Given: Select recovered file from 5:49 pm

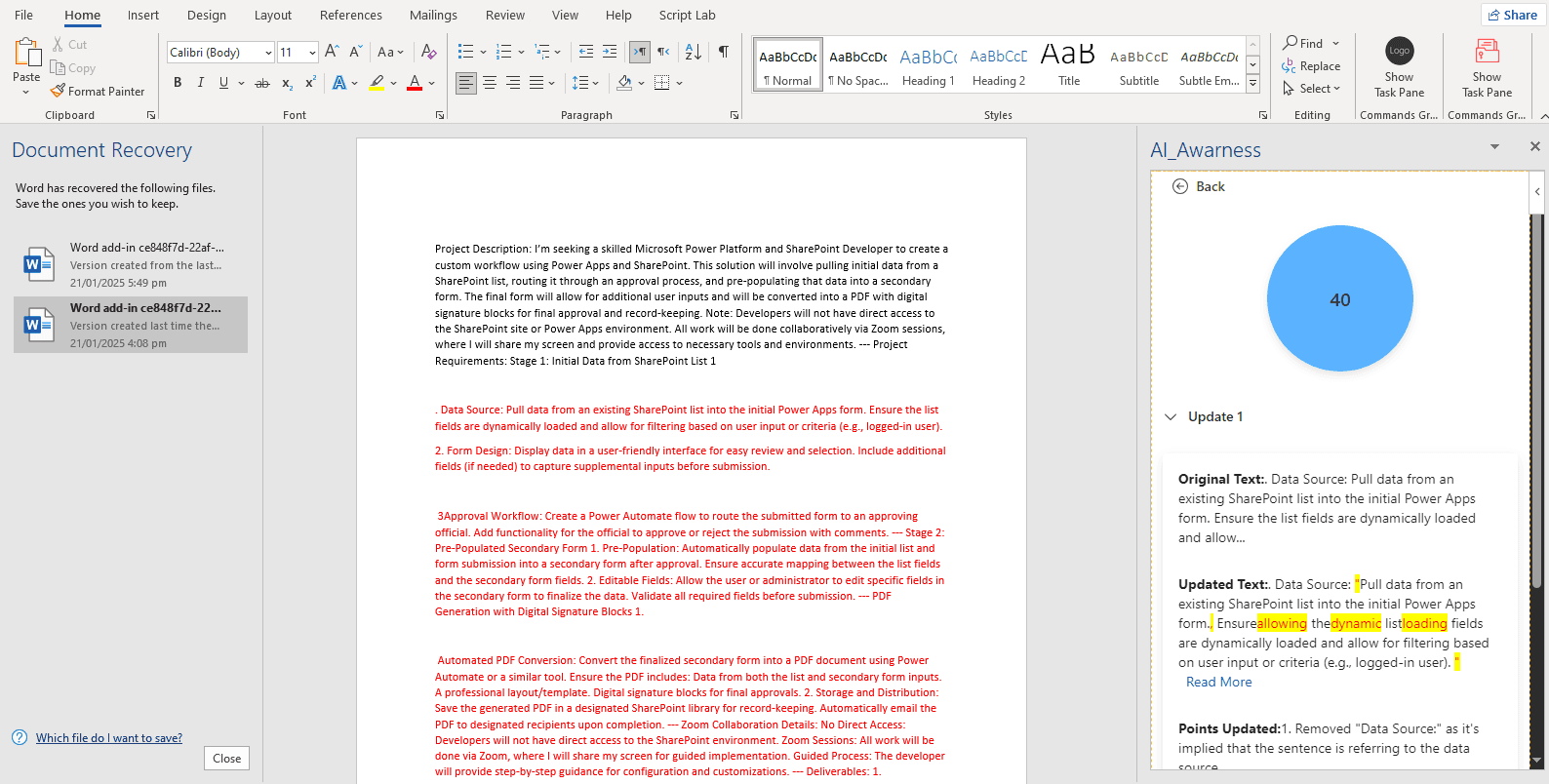Looking at the screenshot, I should (x=131, y=264).
